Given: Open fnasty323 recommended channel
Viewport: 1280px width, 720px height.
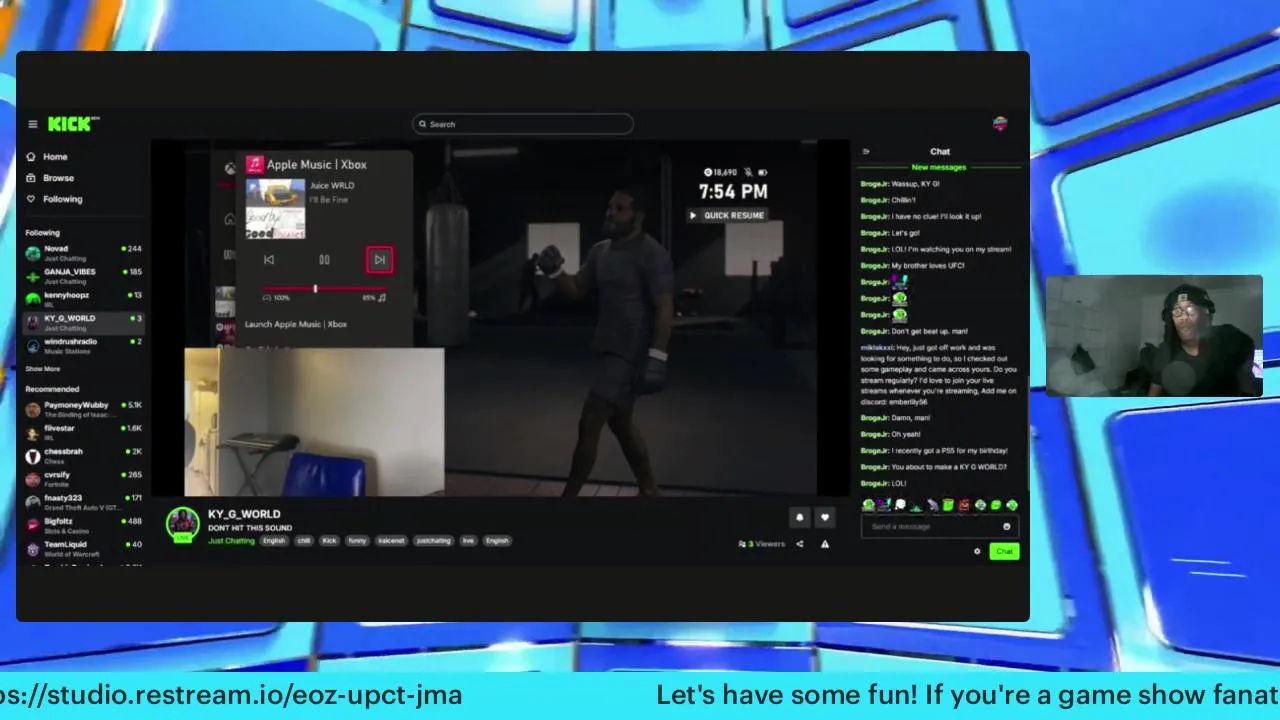Looking at the screenshot, I should (x=84, y=502).
